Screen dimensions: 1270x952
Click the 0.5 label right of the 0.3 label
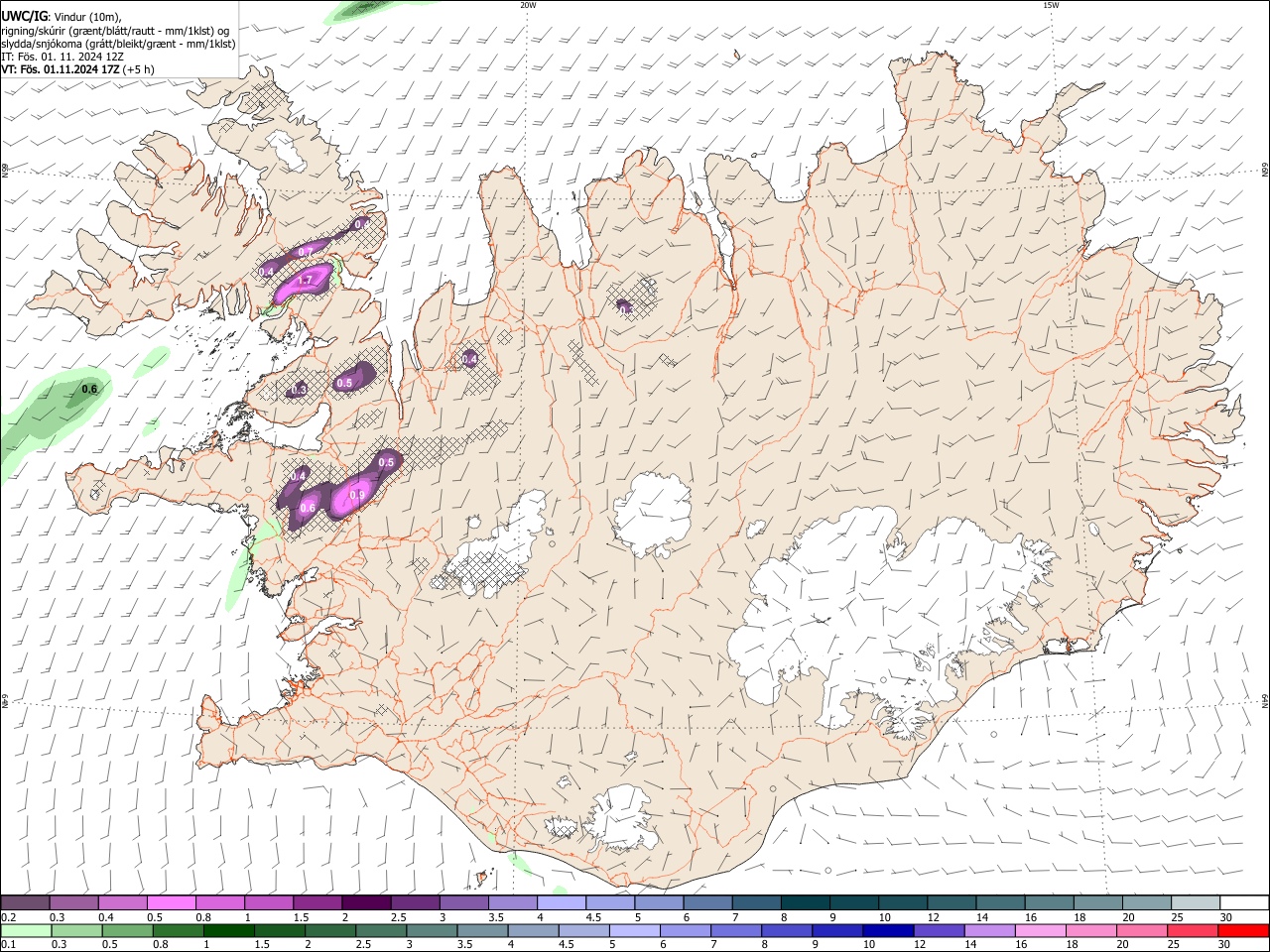click(345, 383)
